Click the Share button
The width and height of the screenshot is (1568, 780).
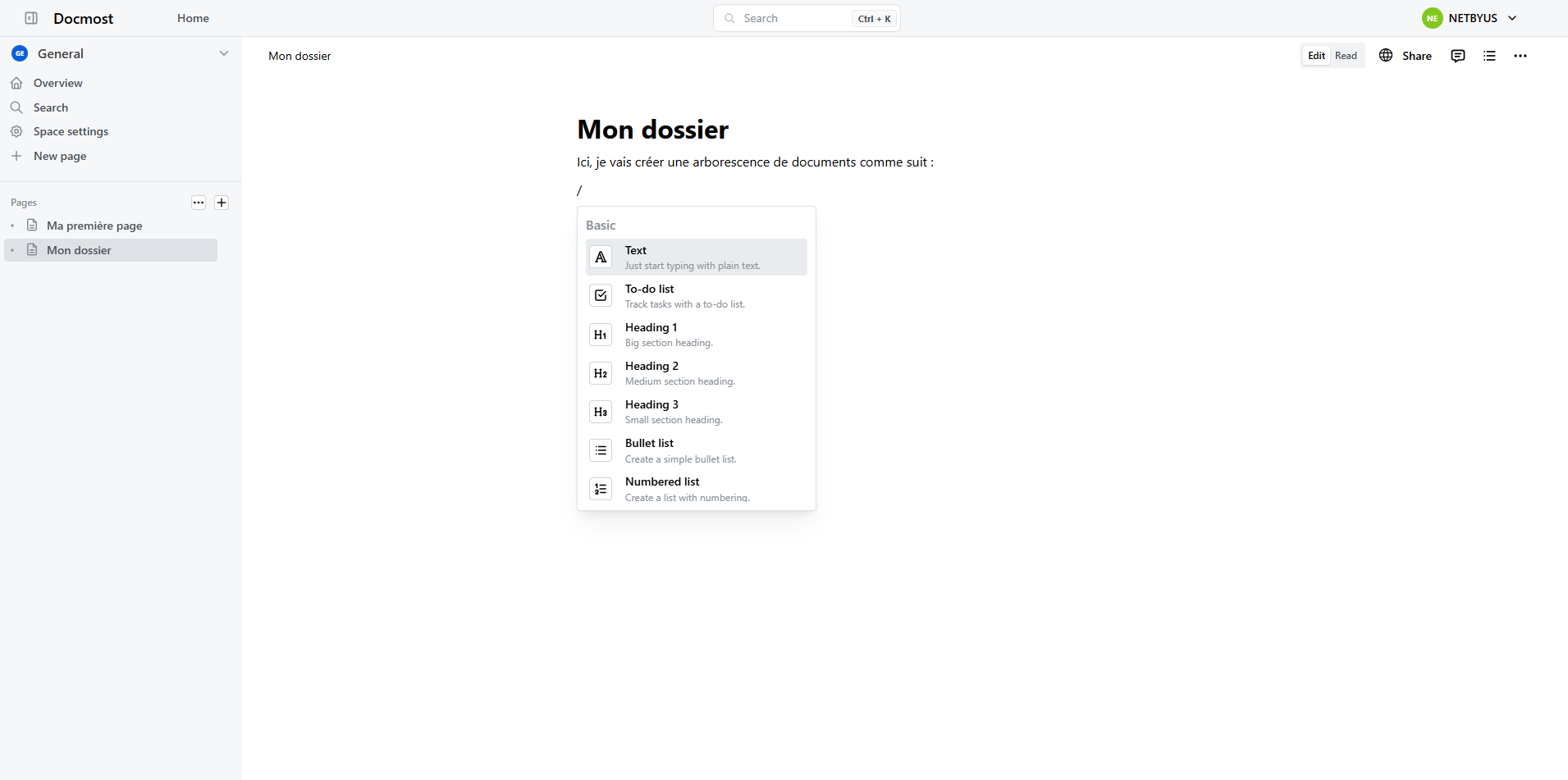tap(1406, 56)
